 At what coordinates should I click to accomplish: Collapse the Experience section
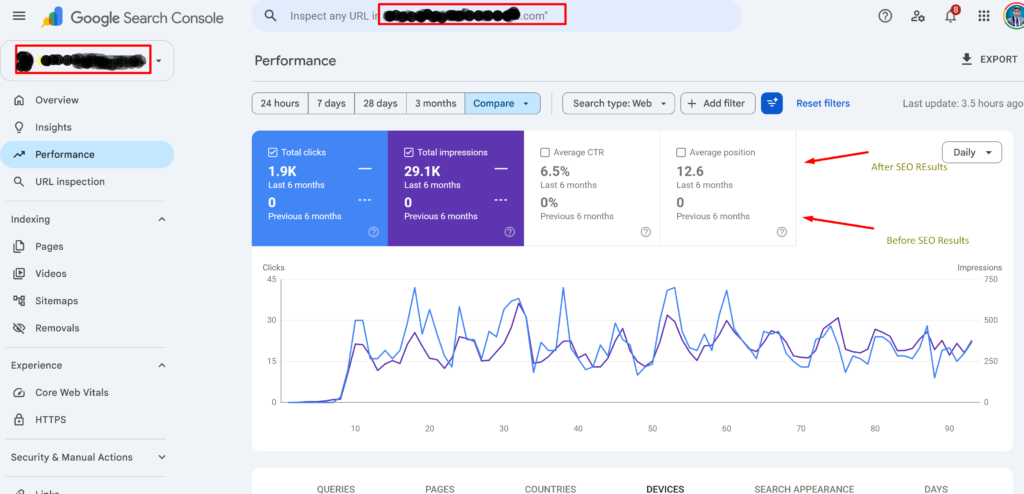162,365
